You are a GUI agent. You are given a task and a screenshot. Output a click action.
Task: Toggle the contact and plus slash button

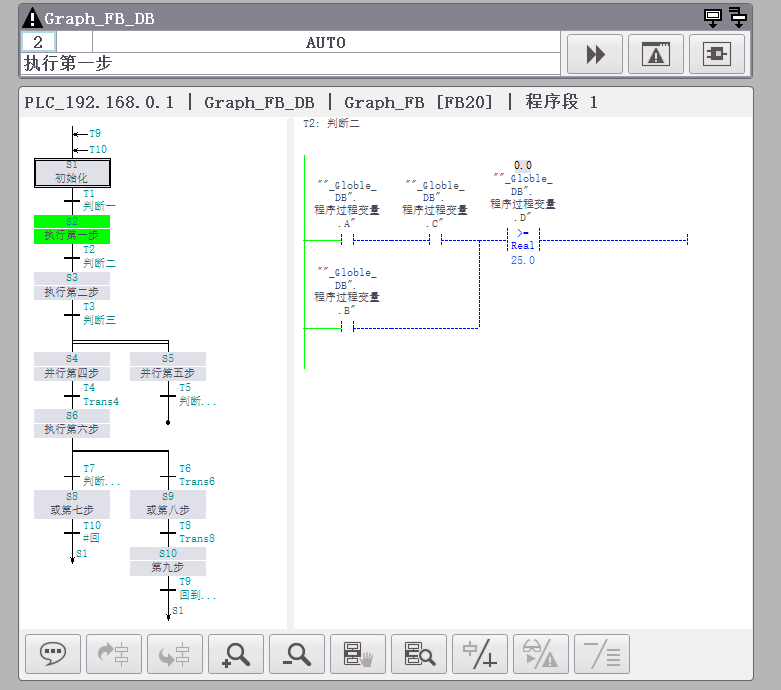(x=480, y=654)
